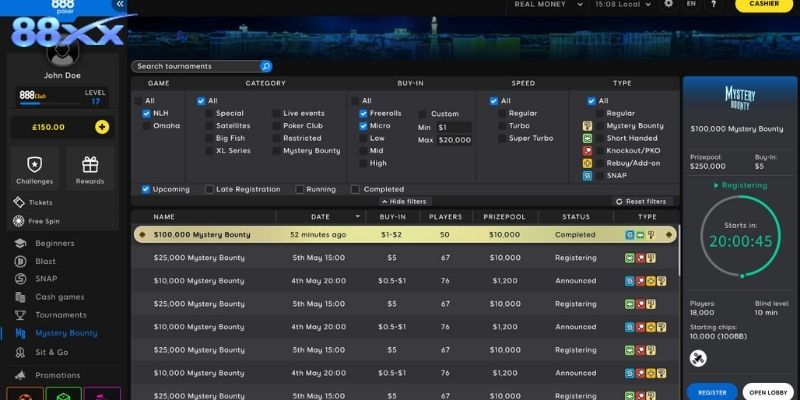Click John Doe profile avatar
800x400 pixels.
click(x=63, y=54)
